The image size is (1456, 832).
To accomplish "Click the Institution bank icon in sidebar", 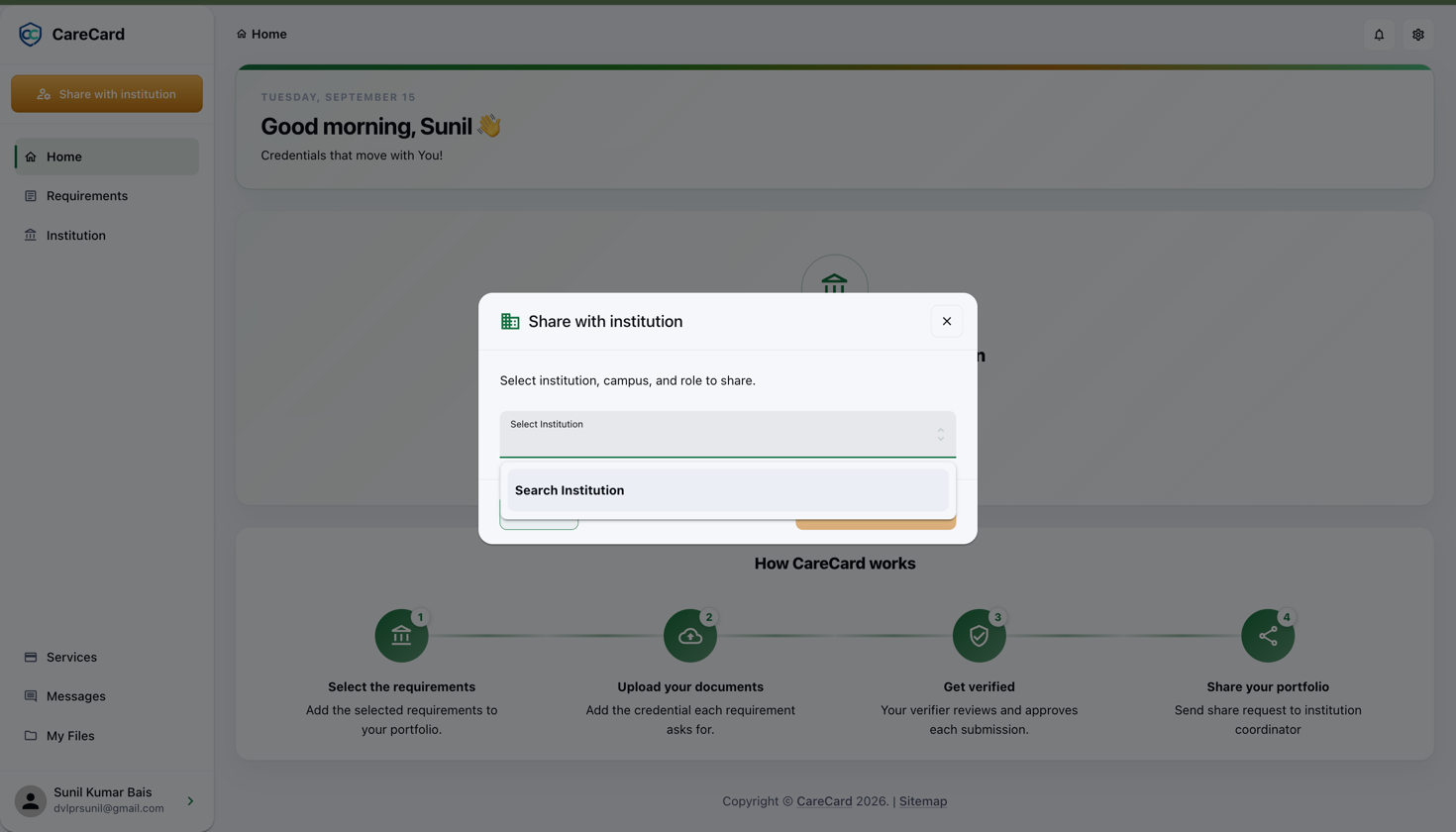I will tap(31, 236).
